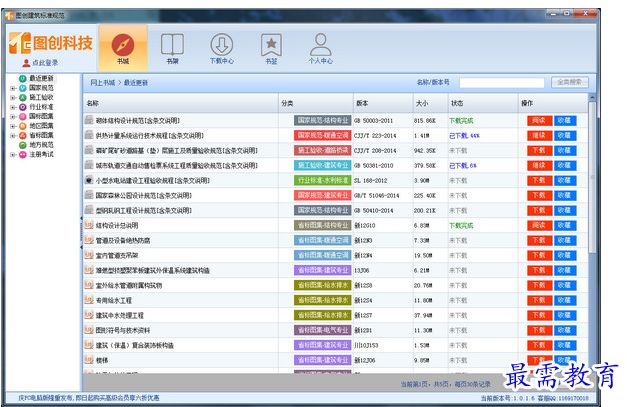The image size is (627, 407).
Task: Select 最近更新 in the category tree
Action: coord(41,78)
